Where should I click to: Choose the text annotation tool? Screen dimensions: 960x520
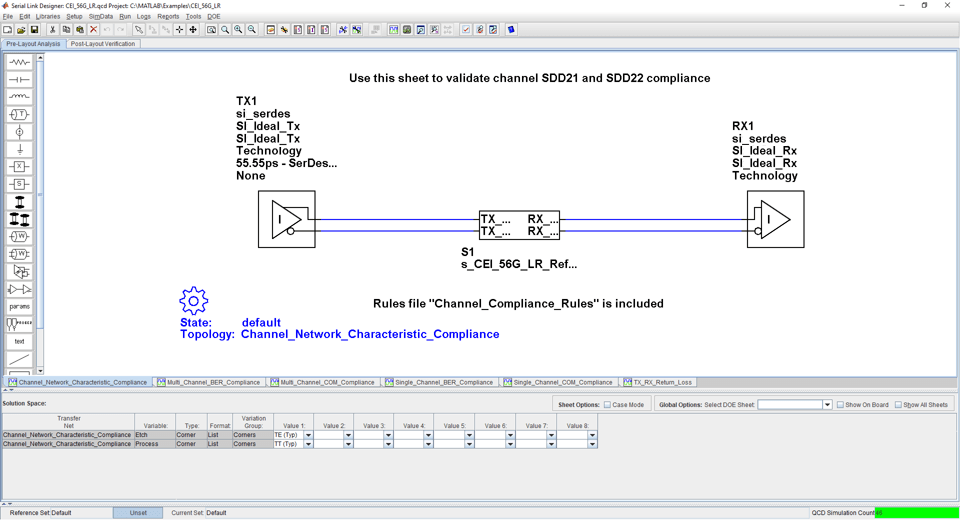click(19, 341)
